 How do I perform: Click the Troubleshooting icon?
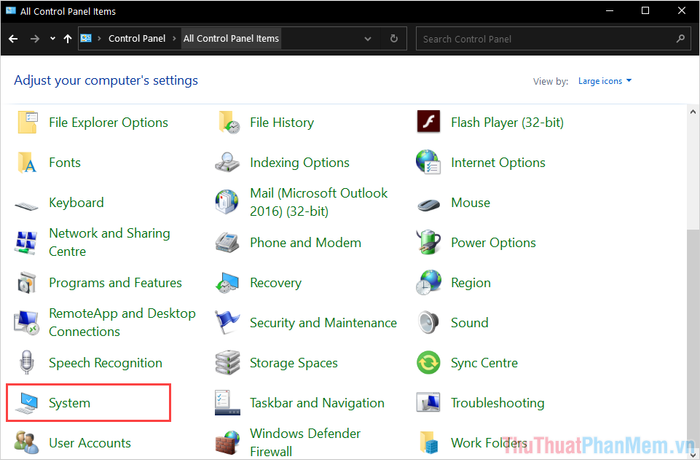(429, 402)
